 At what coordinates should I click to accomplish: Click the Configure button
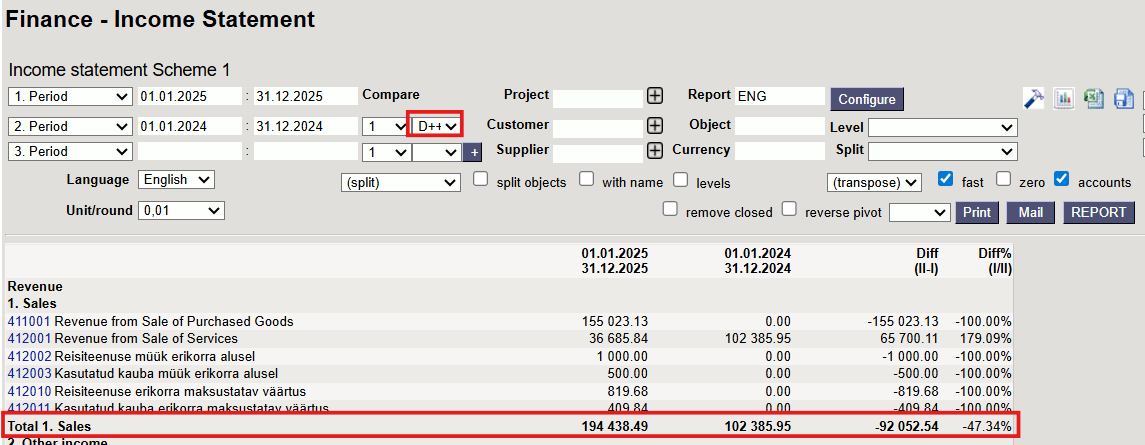click(x=866, y=99)
